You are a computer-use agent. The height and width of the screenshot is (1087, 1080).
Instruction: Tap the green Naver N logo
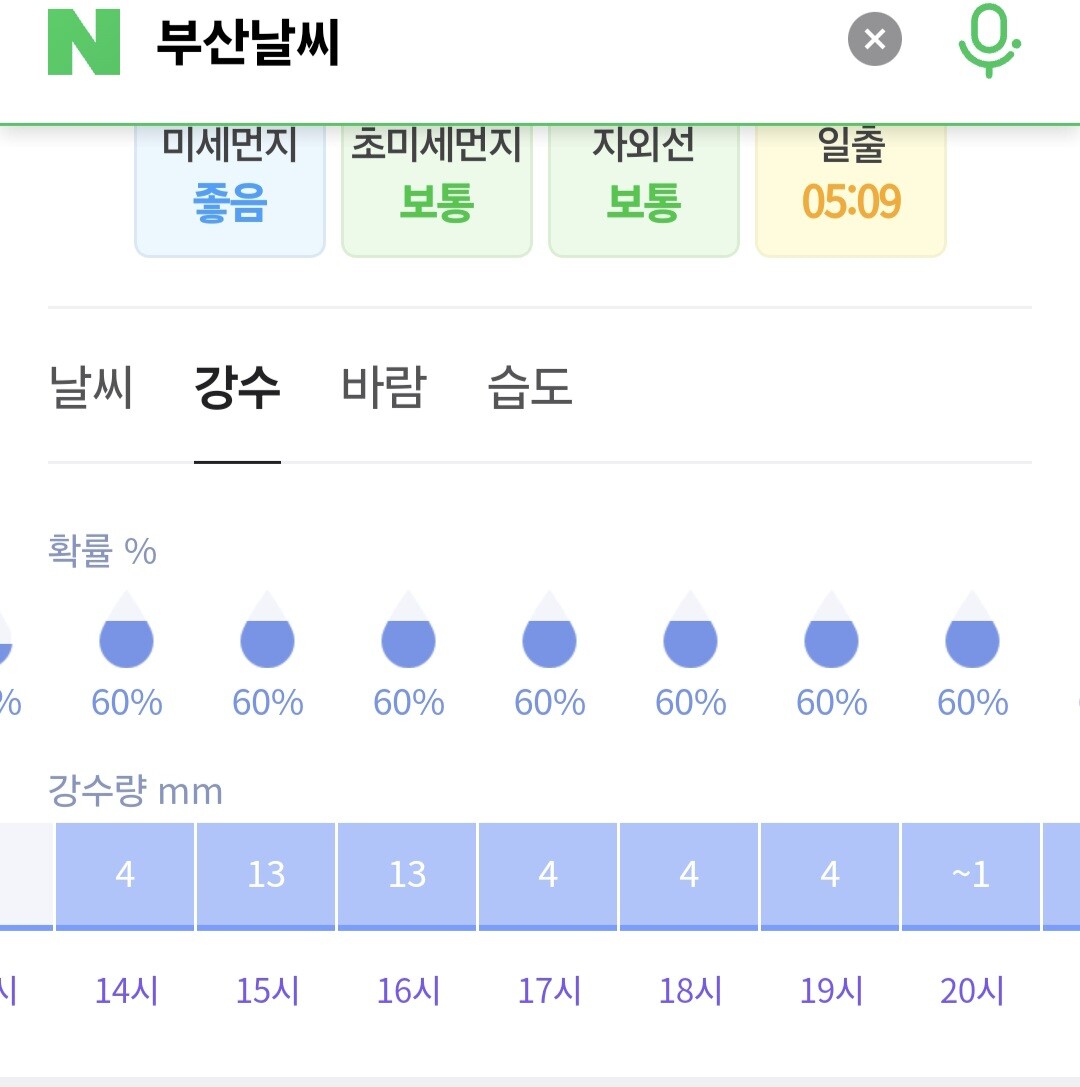click(84, 42)
